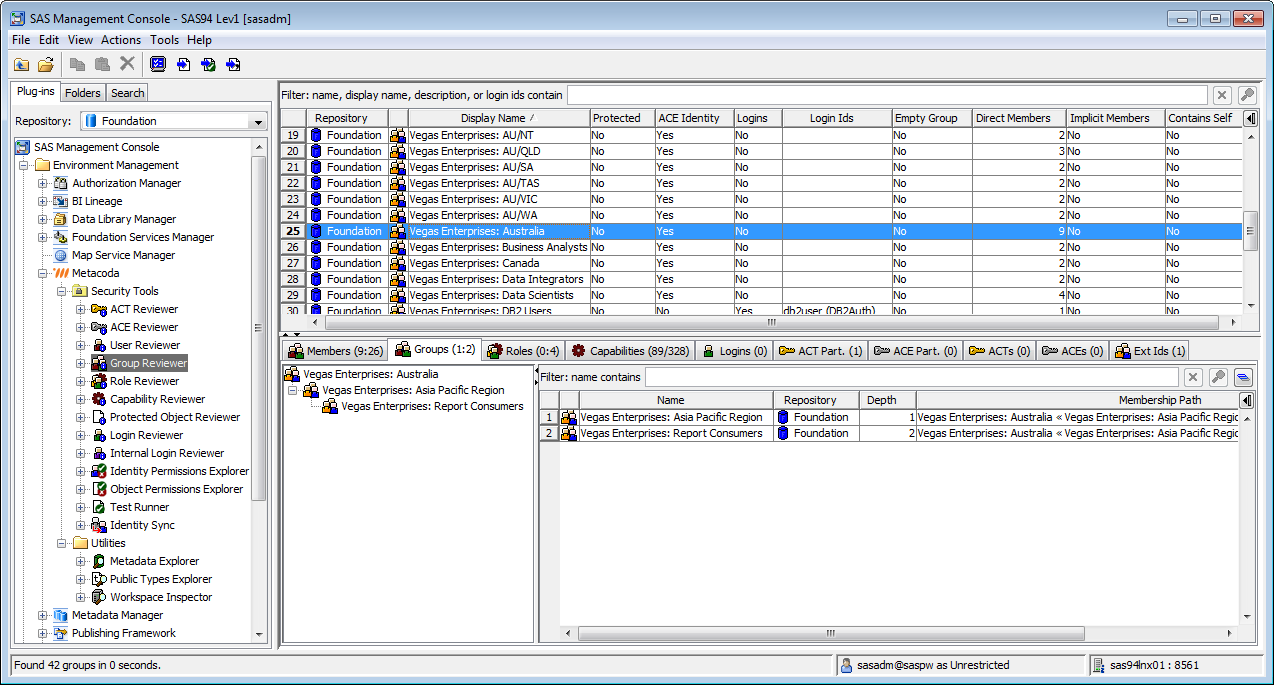Select row Vegas Enterprises: Business Analysts
The image size is (1274, 685).
click(x=762, y=247)
